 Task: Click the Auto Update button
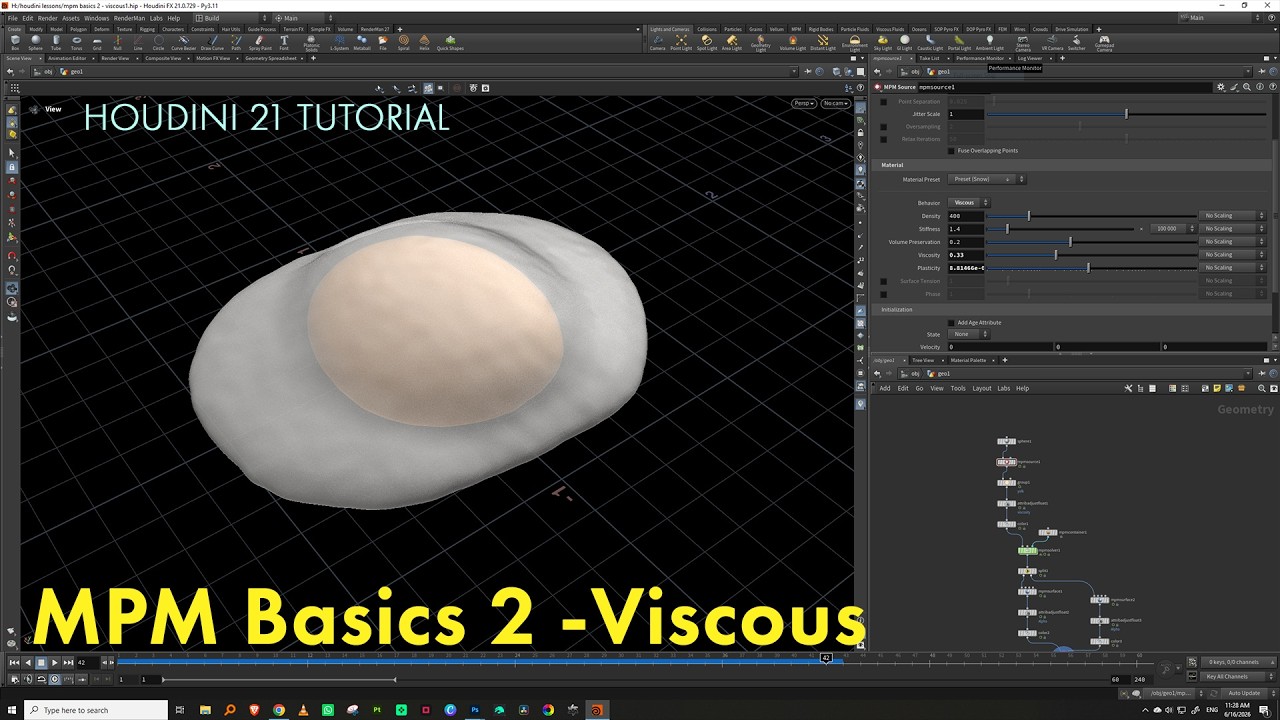click(1245, 693)
